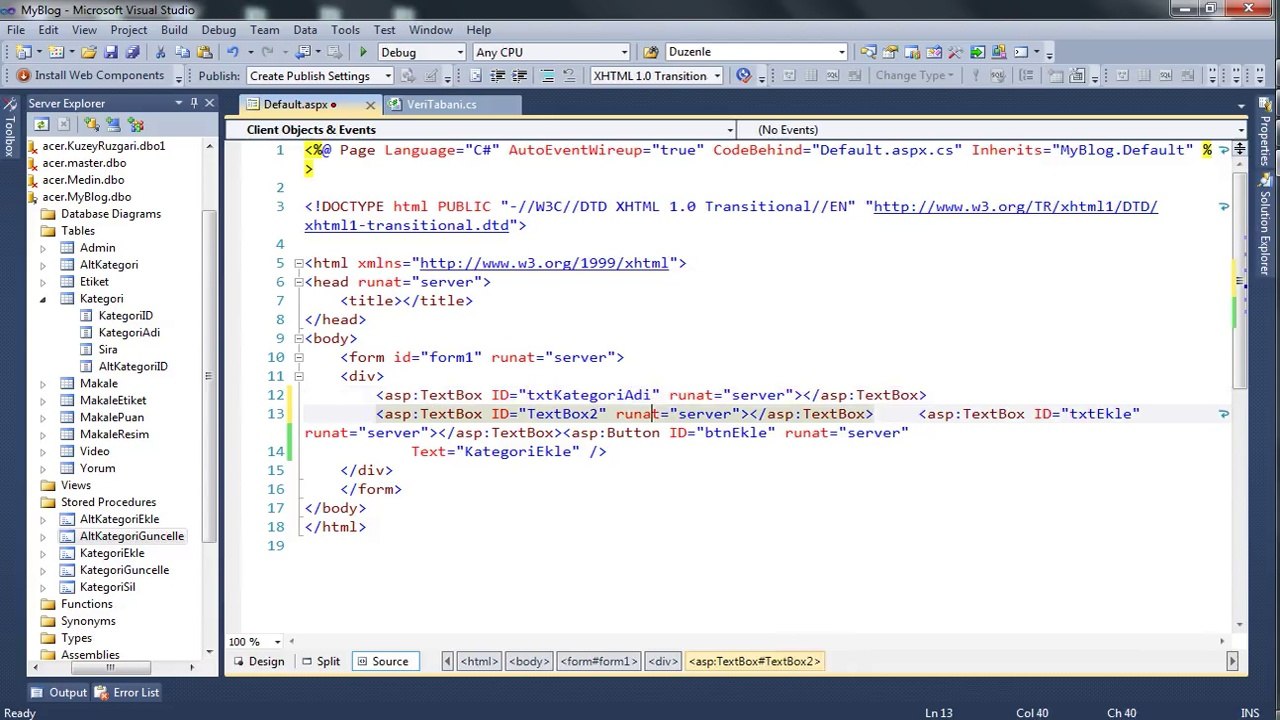Click the New Project toolbar icon
The image size is (1280, 720).
24,52
